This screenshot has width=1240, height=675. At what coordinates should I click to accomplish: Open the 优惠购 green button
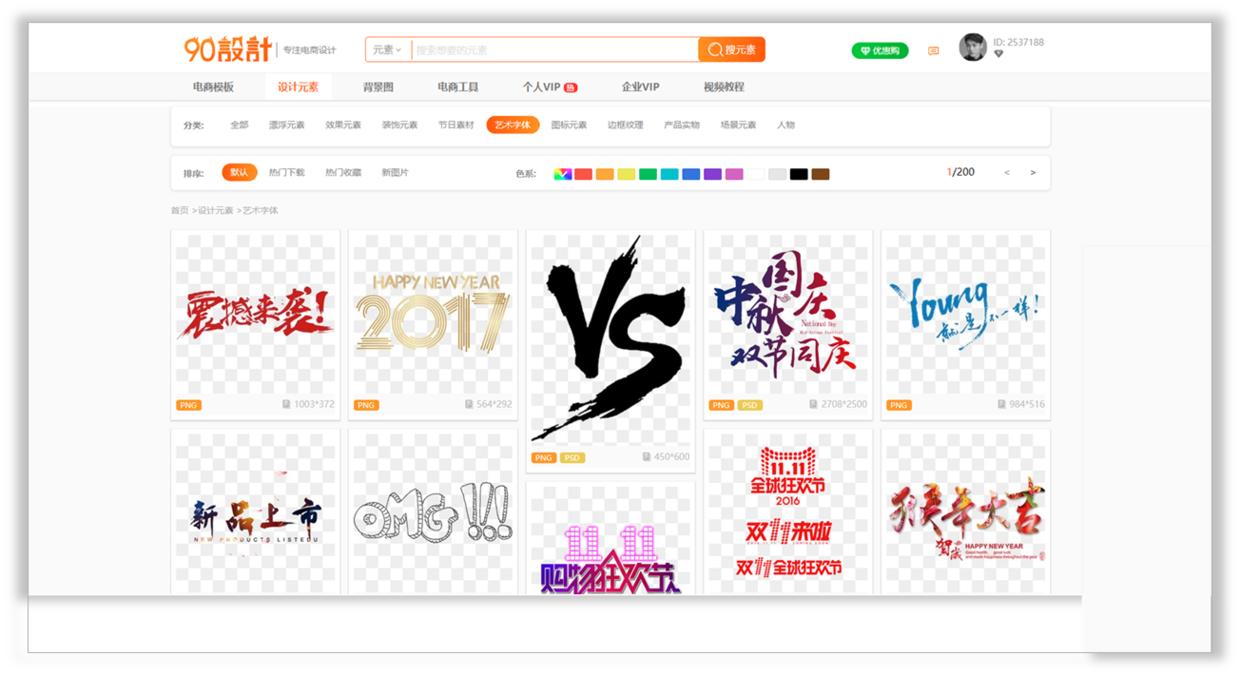tap(880, 50)
